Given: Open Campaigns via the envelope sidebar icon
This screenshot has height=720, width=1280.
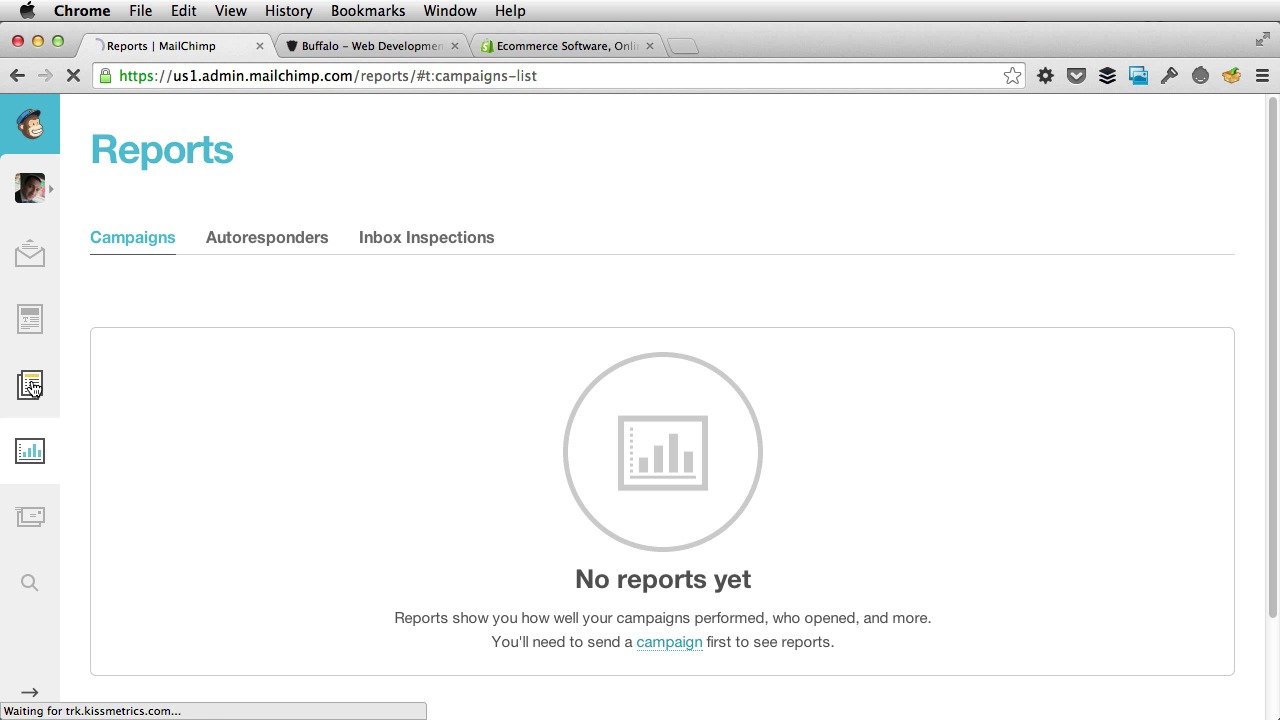Looking at the screenshot, I should [30, 254].
